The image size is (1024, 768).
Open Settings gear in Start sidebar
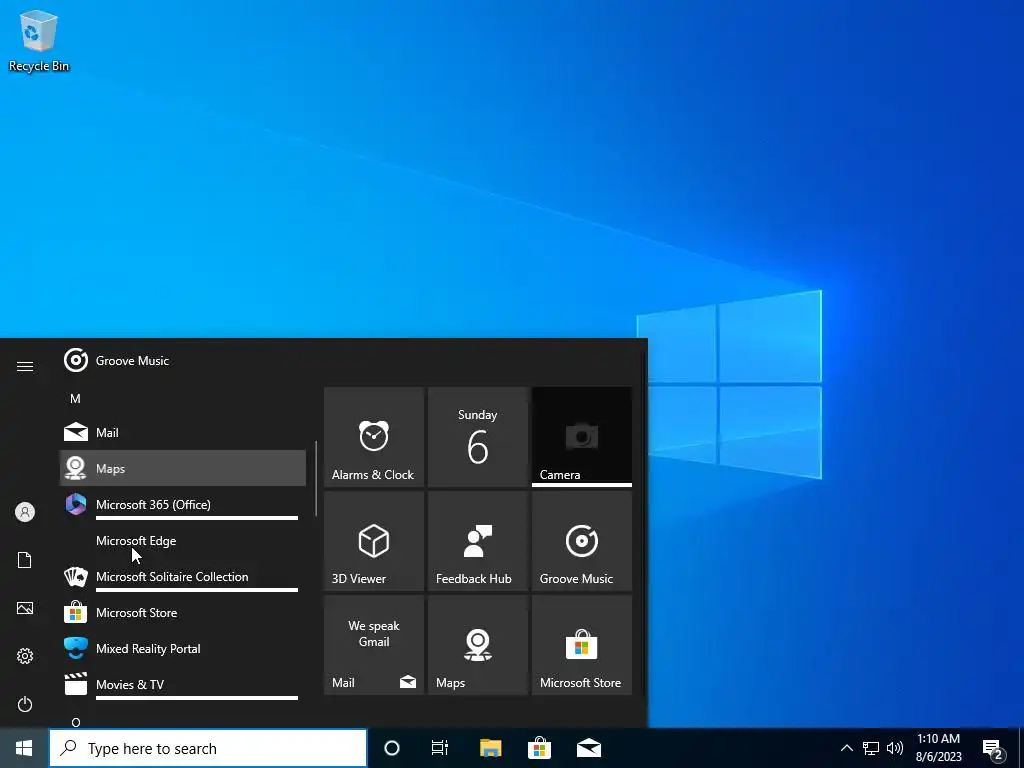click(25, 656)
